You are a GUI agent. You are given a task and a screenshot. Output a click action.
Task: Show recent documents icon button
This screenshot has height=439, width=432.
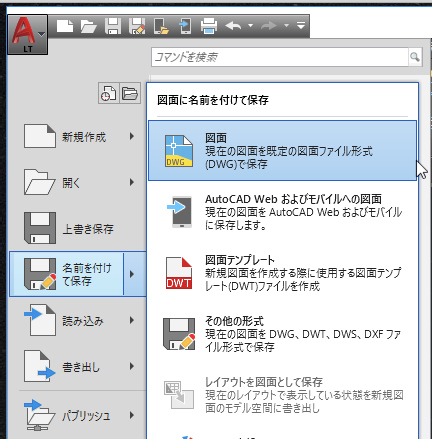pos(109,93)
